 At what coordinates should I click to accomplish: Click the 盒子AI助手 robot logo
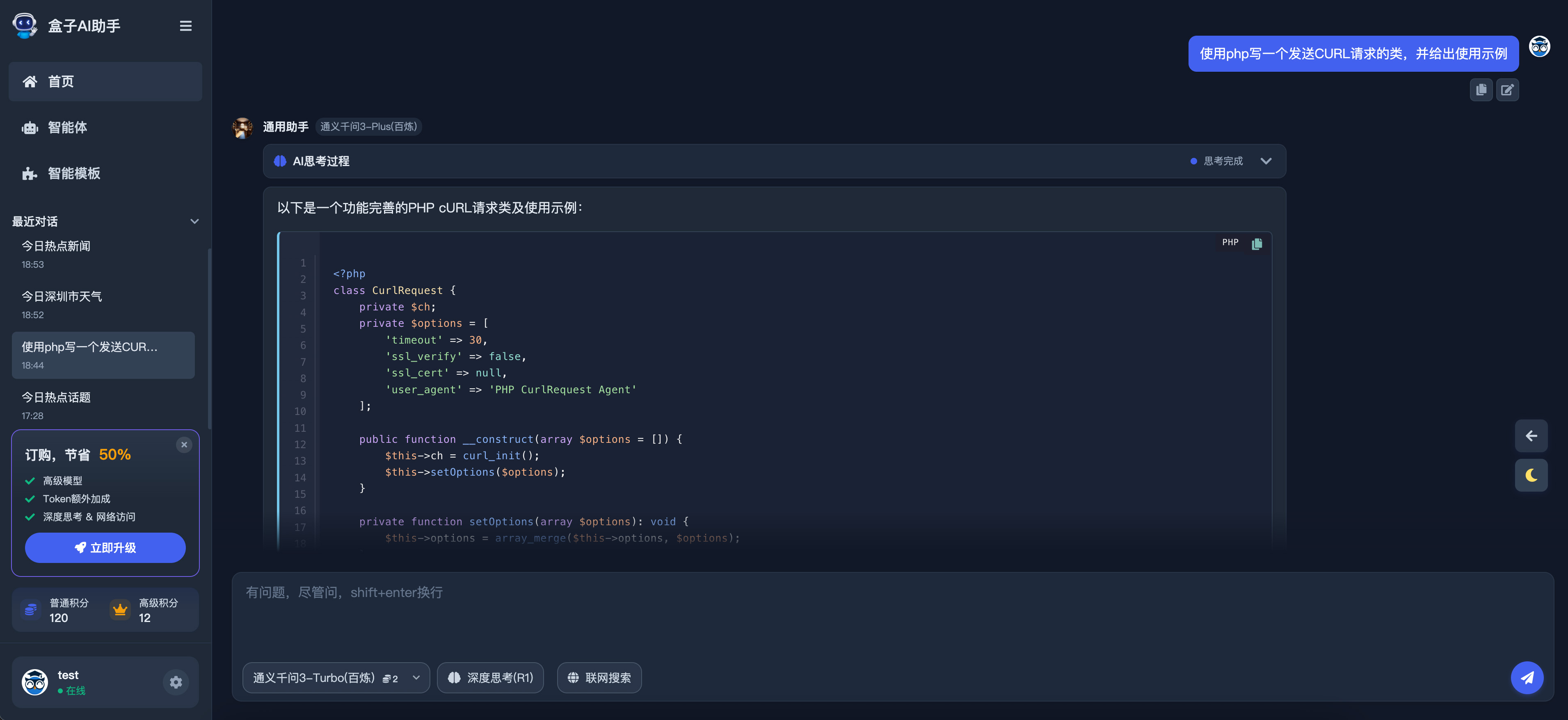[25, 25]
